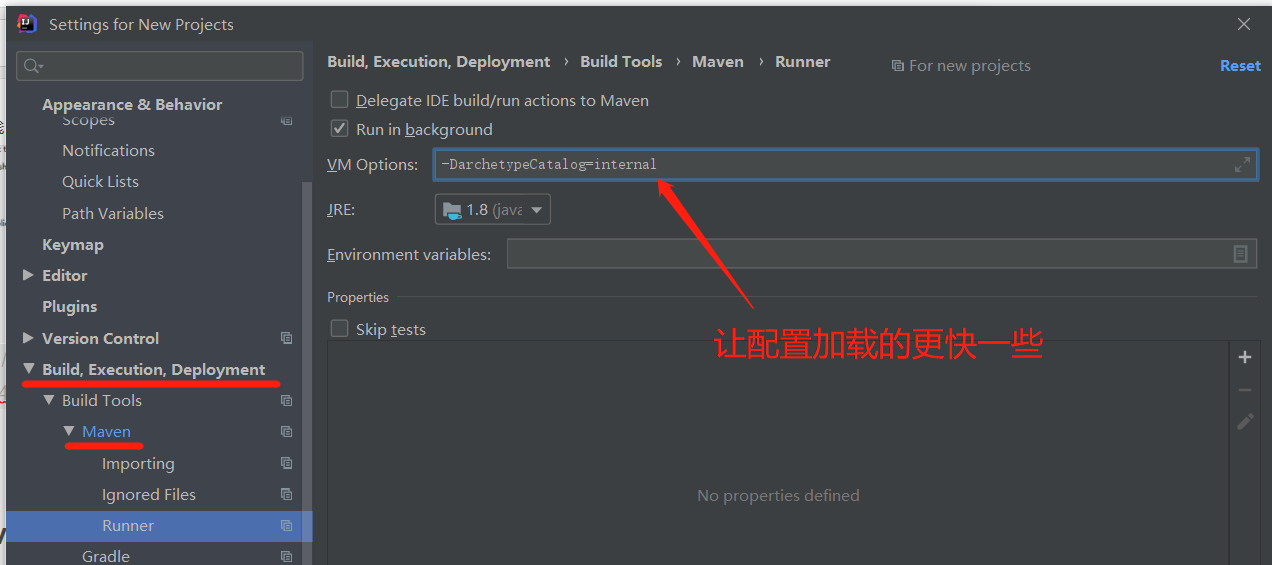The width and height of the screenshot is (1272, 565).
Task: Click Runner breadcrumb in header
Action: [x=803, y=62]
